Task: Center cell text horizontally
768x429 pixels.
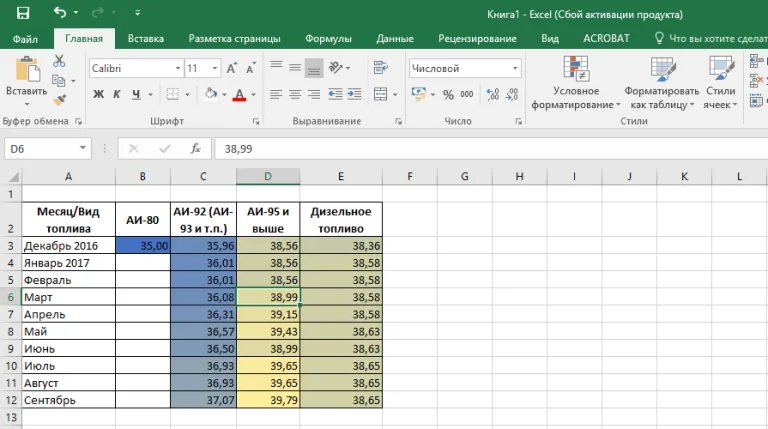Action: pyautogui.click(x=295, y=94)
